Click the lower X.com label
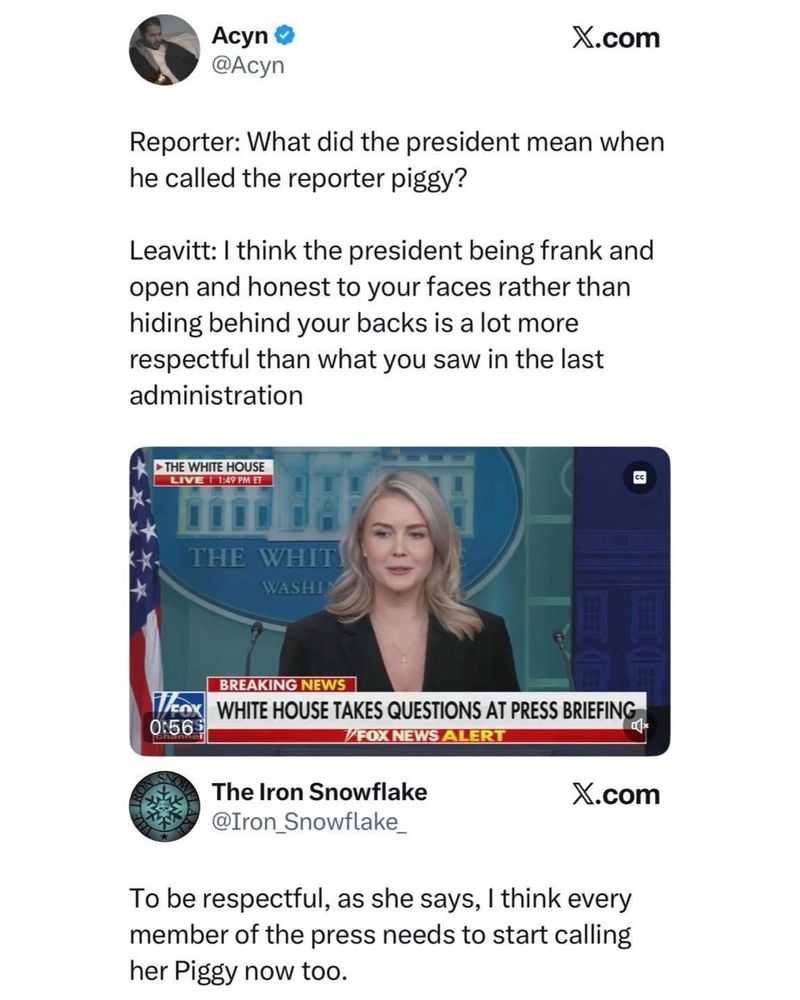 pos(616,795)
